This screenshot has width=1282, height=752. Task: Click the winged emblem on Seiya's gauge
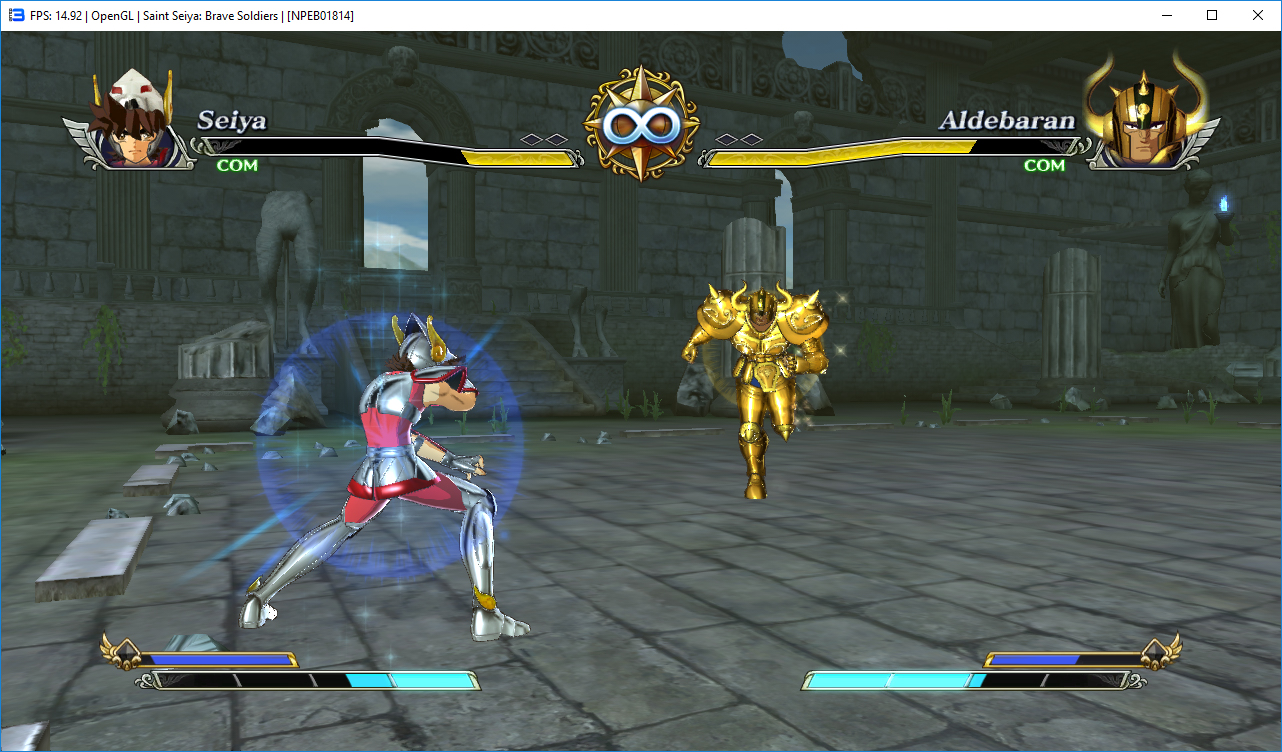(x=121, y=652)
